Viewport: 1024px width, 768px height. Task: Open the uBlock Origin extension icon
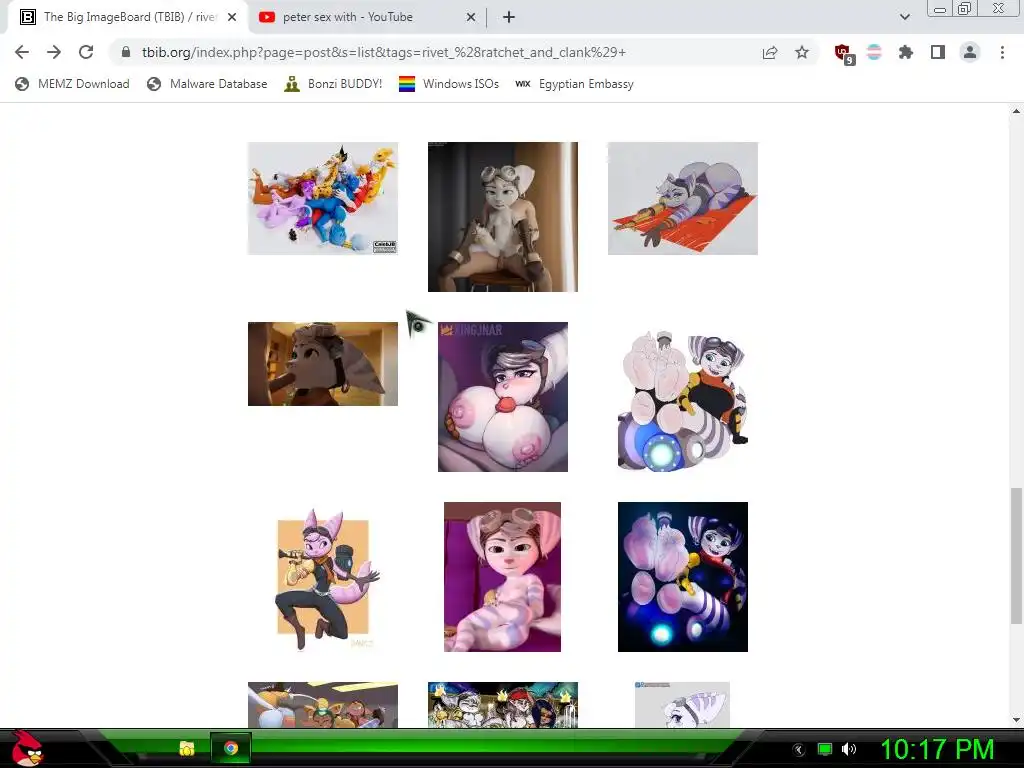point(844,53)
